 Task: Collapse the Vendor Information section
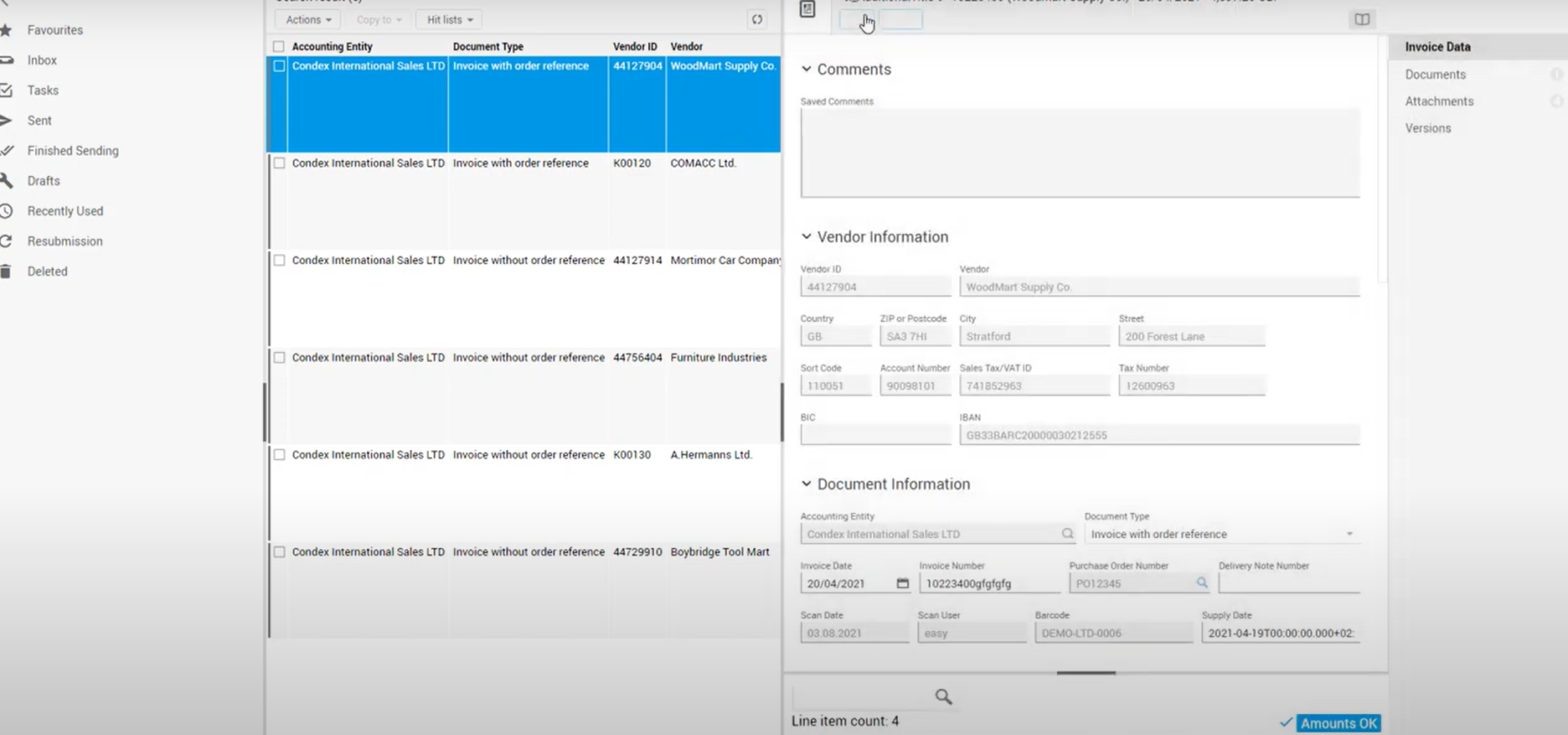point(806,237)
